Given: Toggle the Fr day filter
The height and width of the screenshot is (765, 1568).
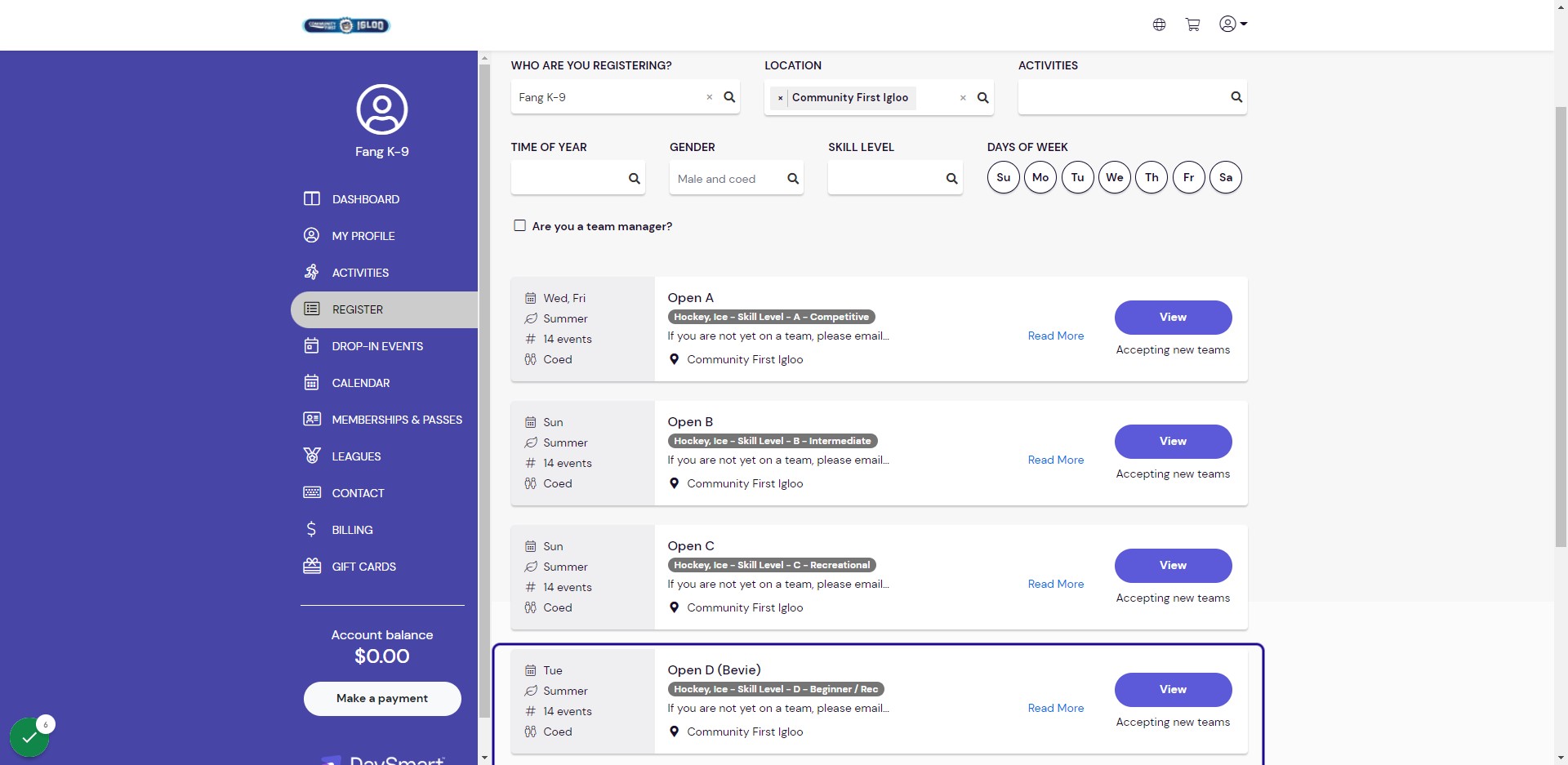Looking at the screenshot, I should (1189, 177).
